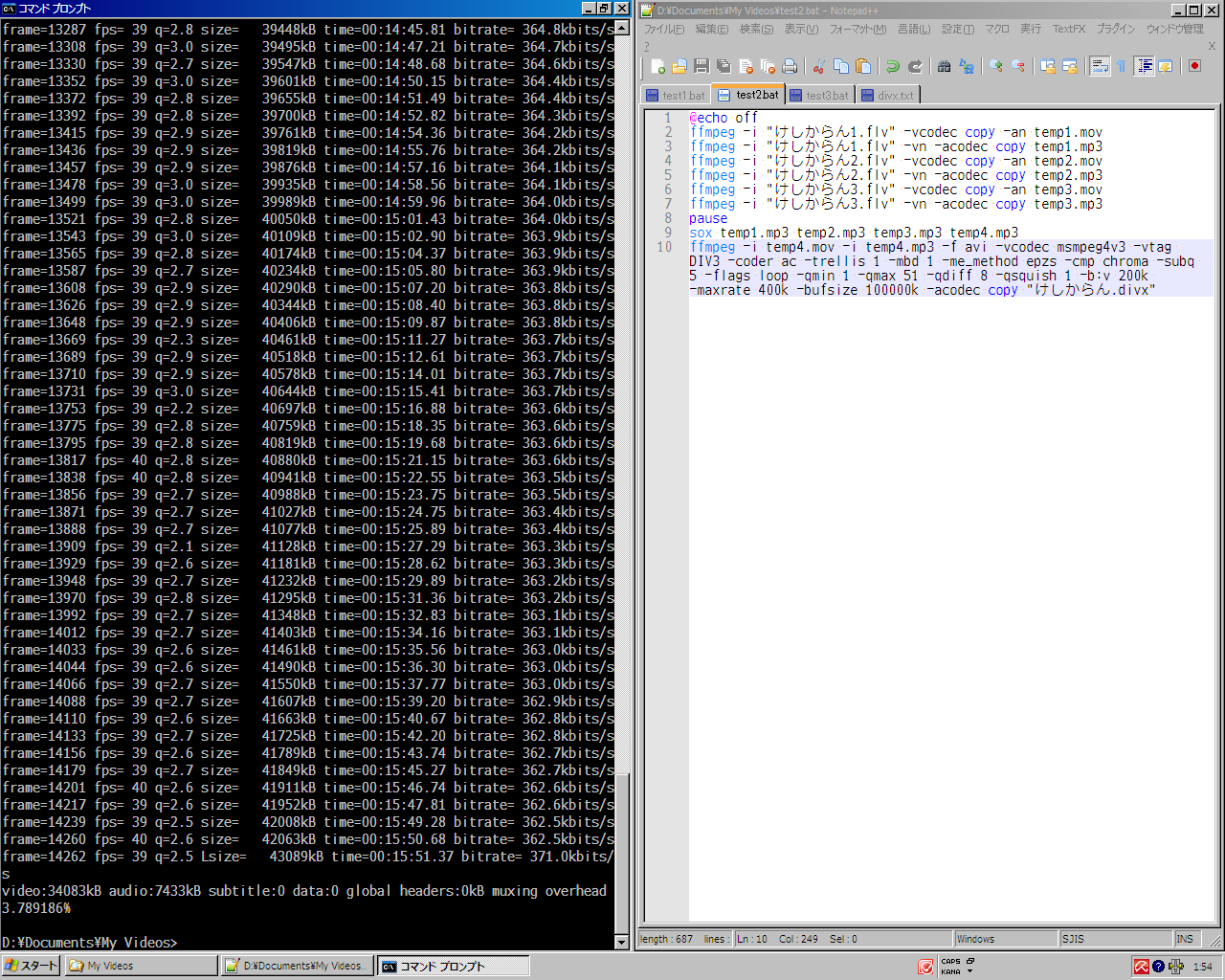Click the '@echo off' line in editor

pos(724,118)
